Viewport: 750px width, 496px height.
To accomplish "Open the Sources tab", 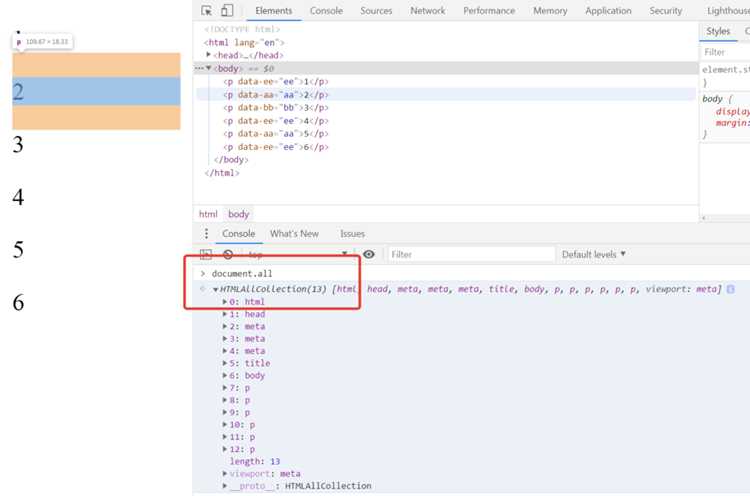I will coord(376,11).
